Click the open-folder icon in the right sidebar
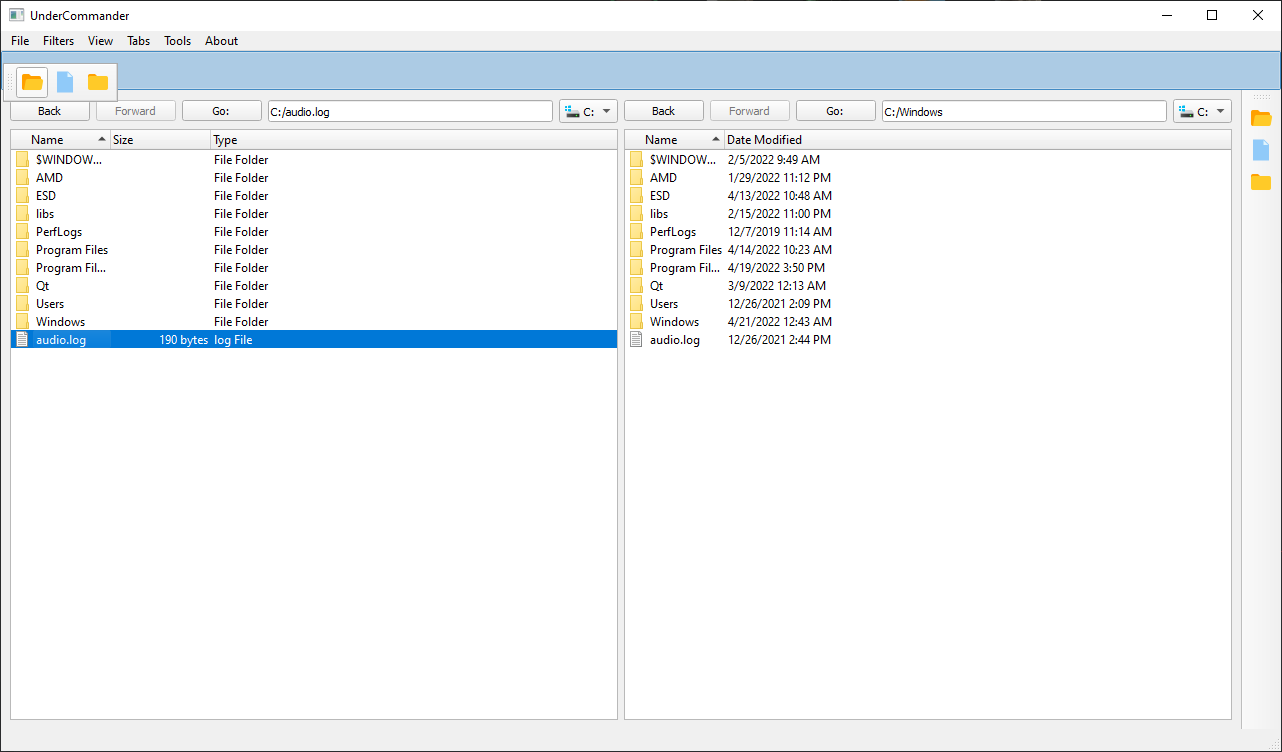The width and height of the screenshot is (1282, 752). pos(1261,118)
